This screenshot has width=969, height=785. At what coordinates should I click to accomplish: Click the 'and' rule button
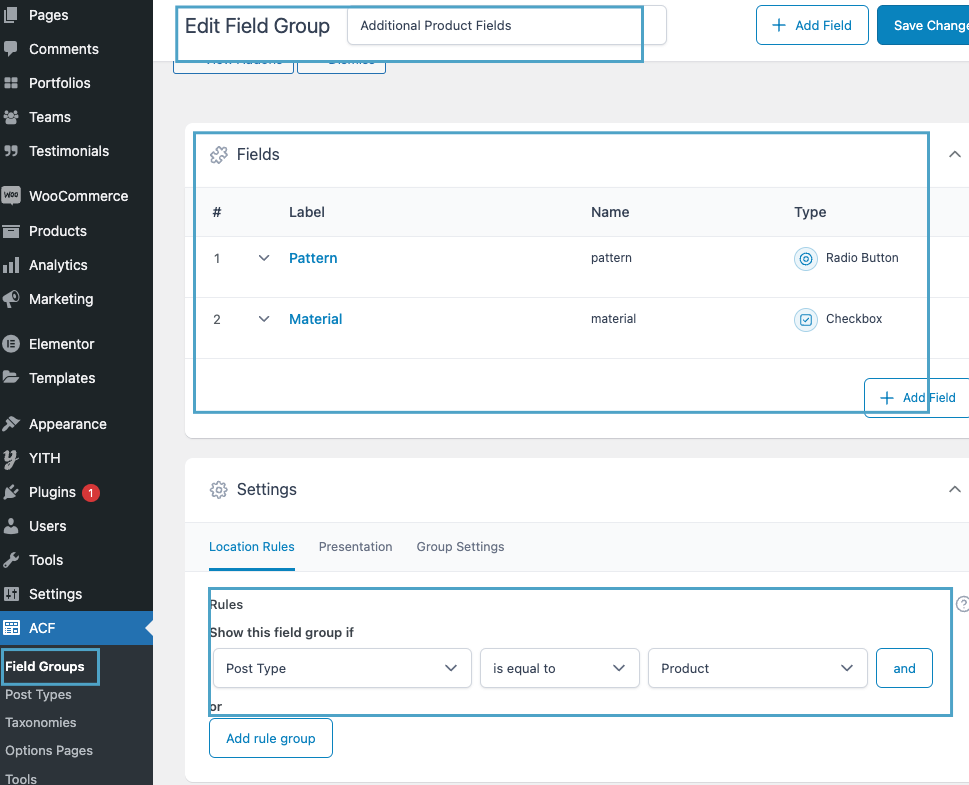(904, 668)
